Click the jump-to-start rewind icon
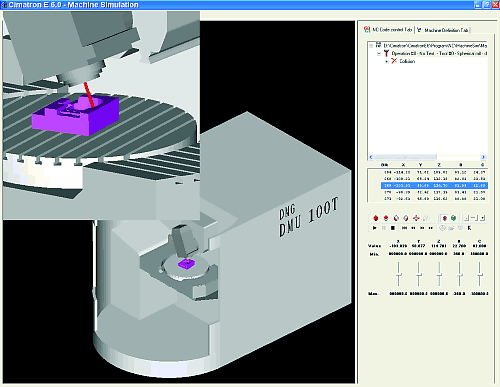500x387 pixels. point(404,228)
